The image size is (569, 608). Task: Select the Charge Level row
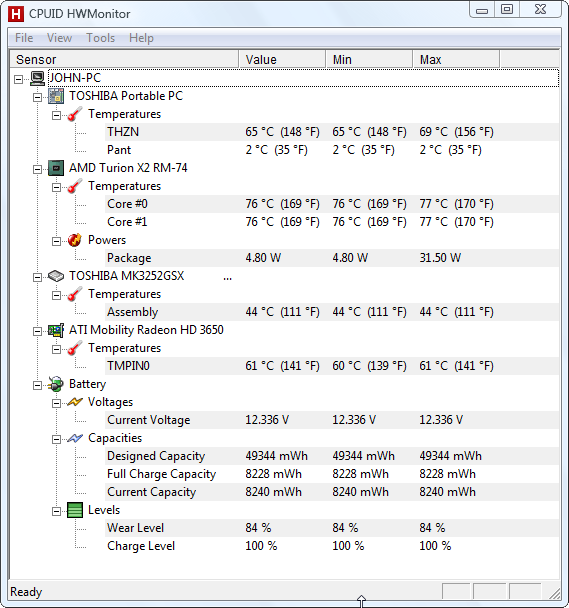[x=332, y=546]
